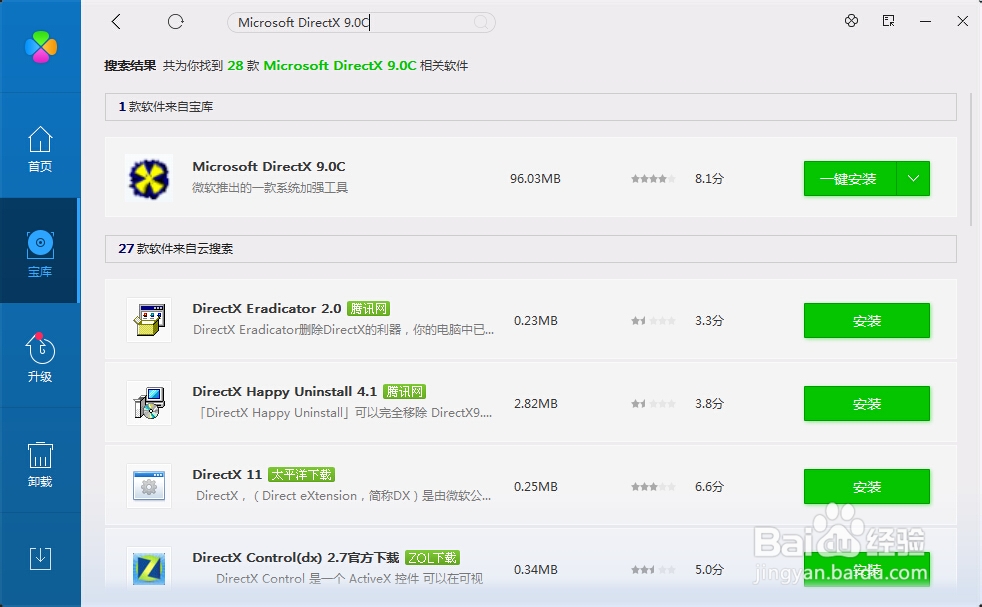This screenshot has width=982, height=607.
Task: Click the DirectX Happy Uninstall icon
Action: coord(149,403)
